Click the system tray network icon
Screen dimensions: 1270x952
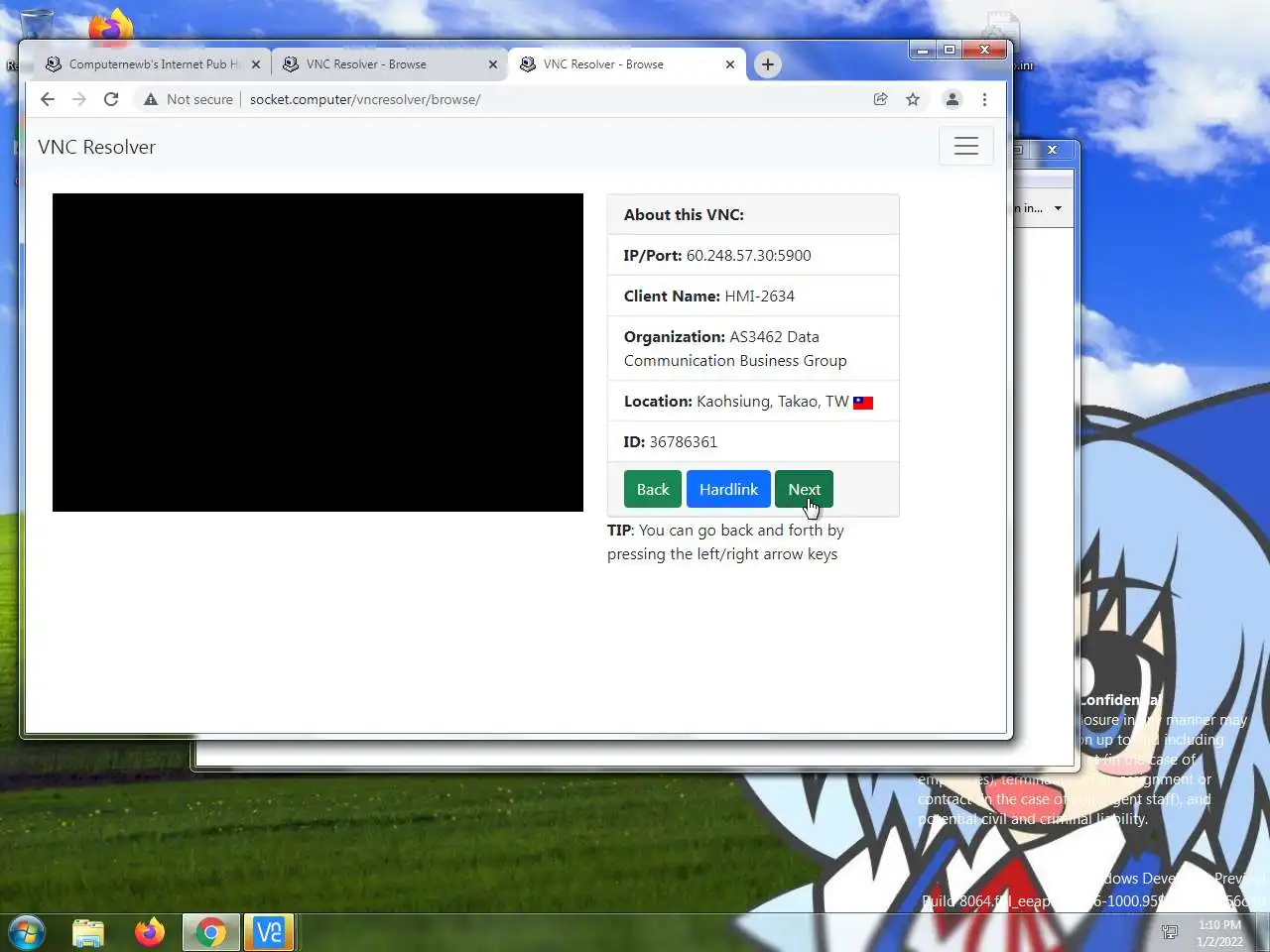click(x=1170, y=932)
